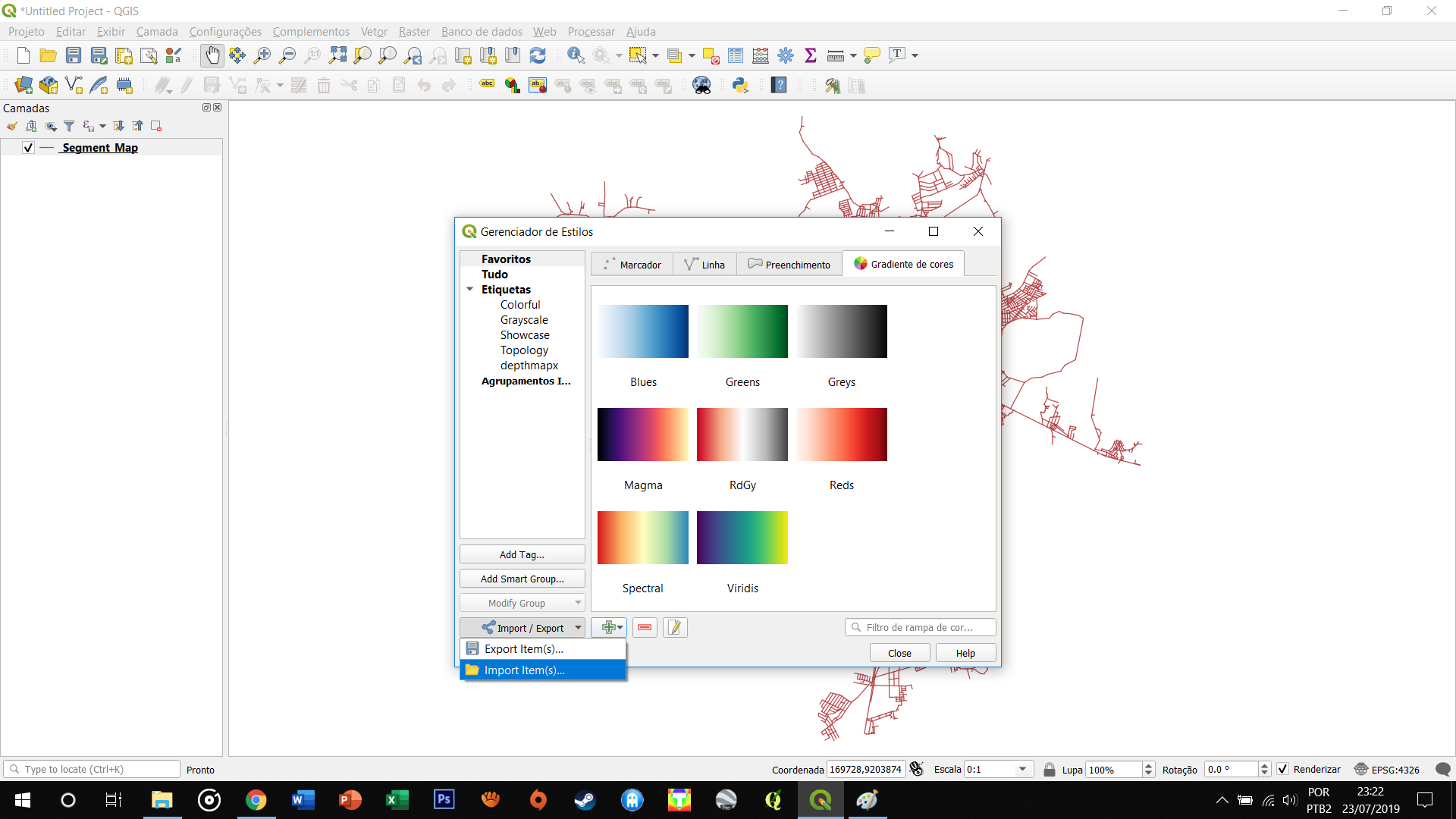Screen dimensions: 1456x819
Task: Open the Processing toolbox
Action: (786, 55)
